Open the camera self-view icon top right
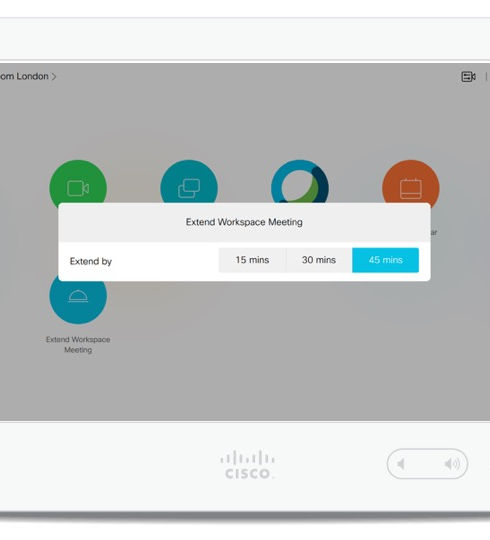Screen dimensions: 490x540 [468, 76]
